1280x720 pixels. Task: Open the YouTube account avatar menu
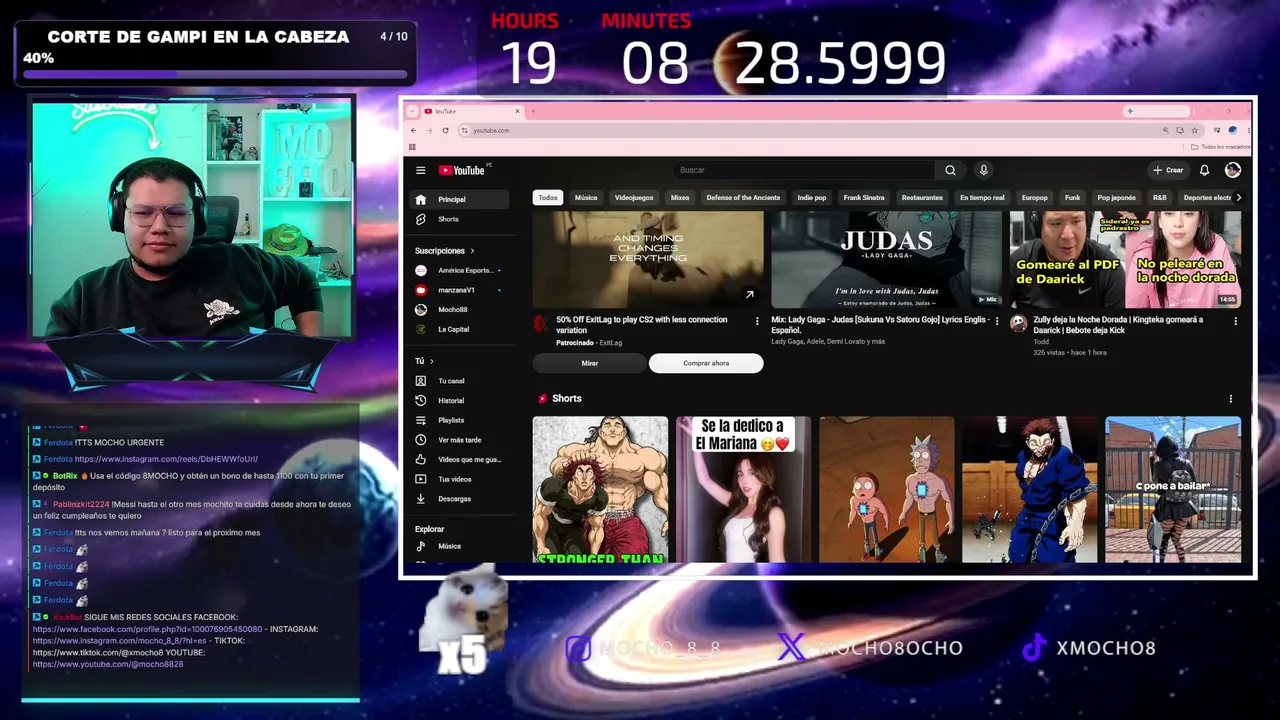click(x=1232, y=170)
